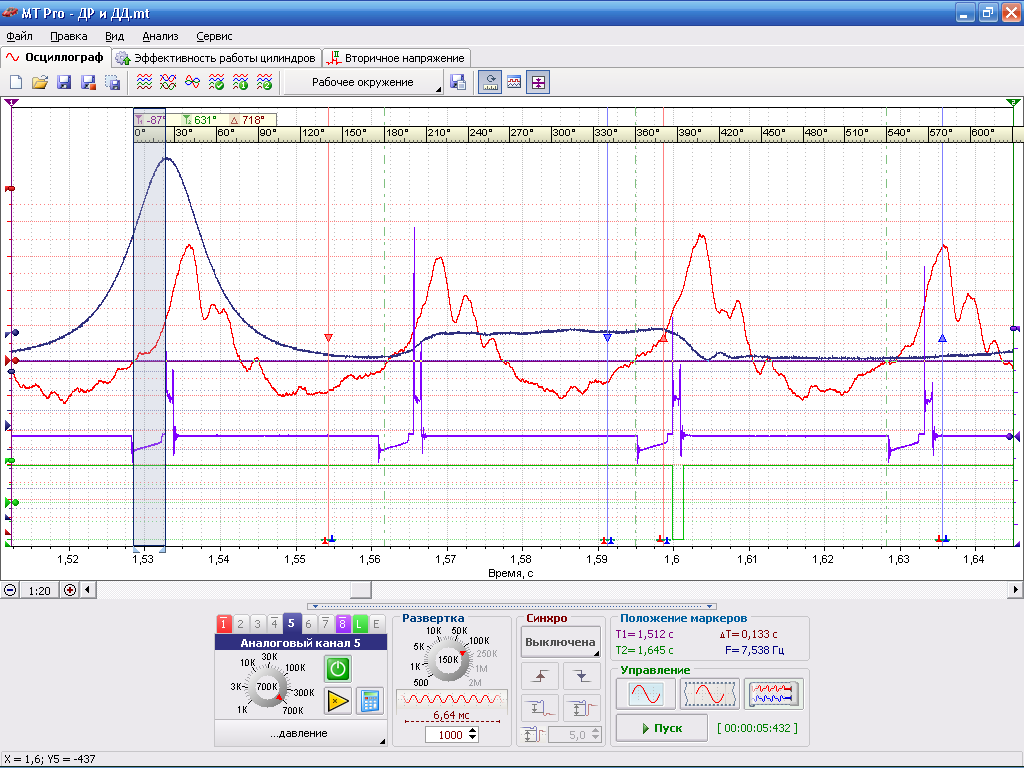
Task: Click the calculator icon in channel panel
Action: coord(370,701)
